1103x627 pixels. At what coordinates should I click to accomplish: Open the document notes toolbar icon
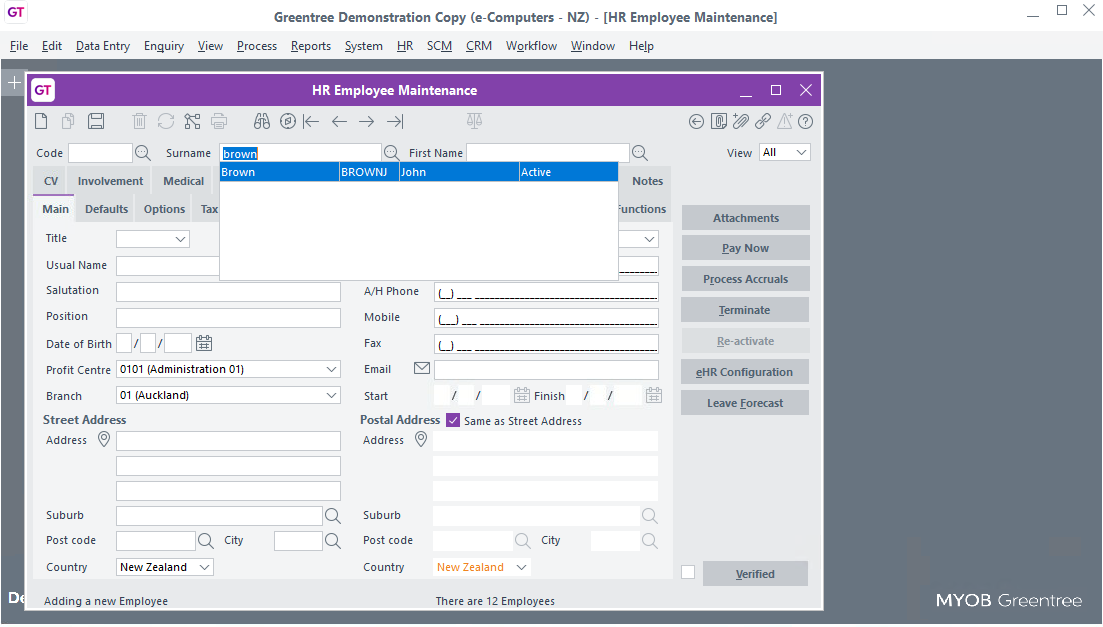718,122
